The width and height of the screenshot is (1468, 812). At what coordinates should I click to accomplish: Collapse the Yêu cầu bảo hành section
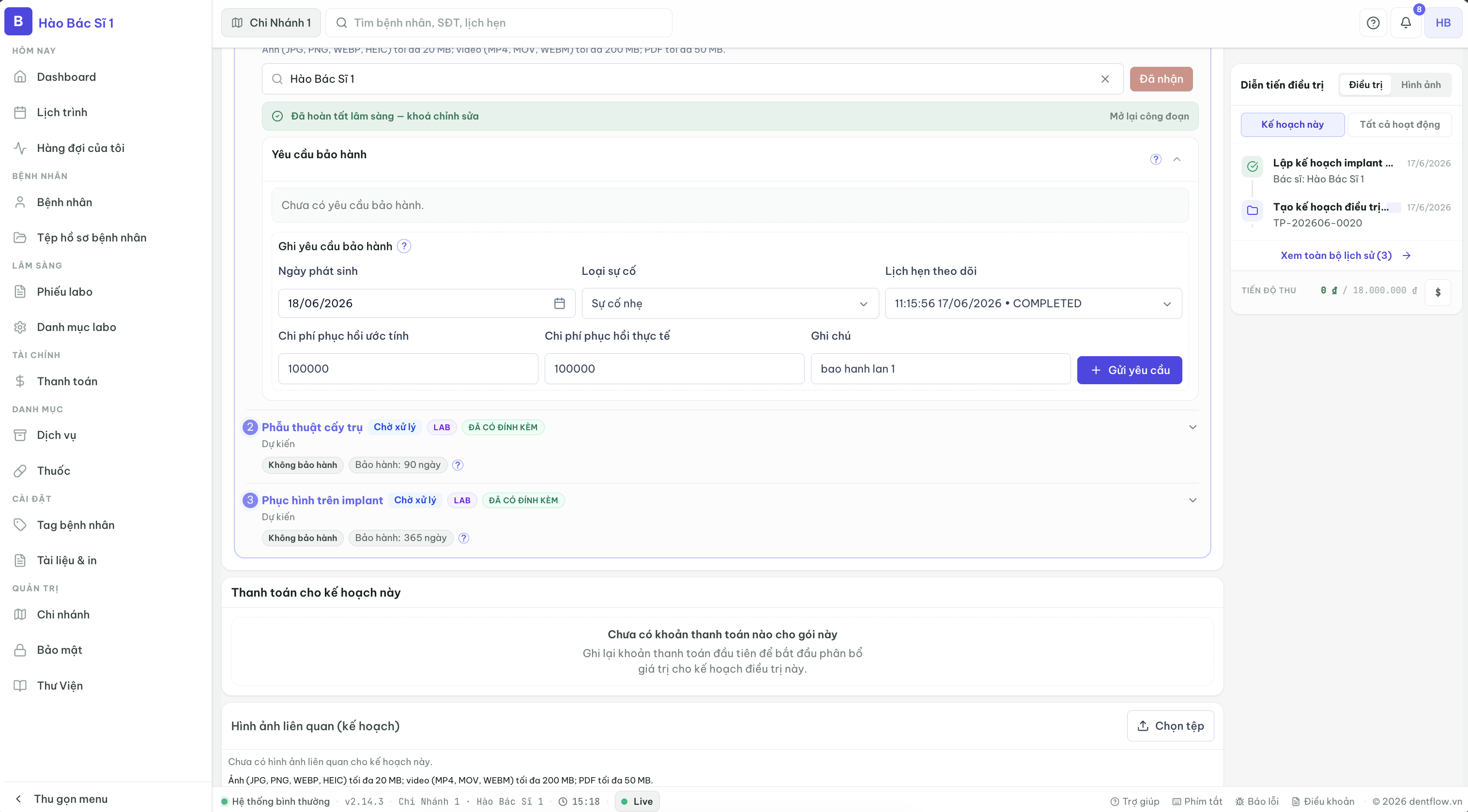[x=1177, y=159]
